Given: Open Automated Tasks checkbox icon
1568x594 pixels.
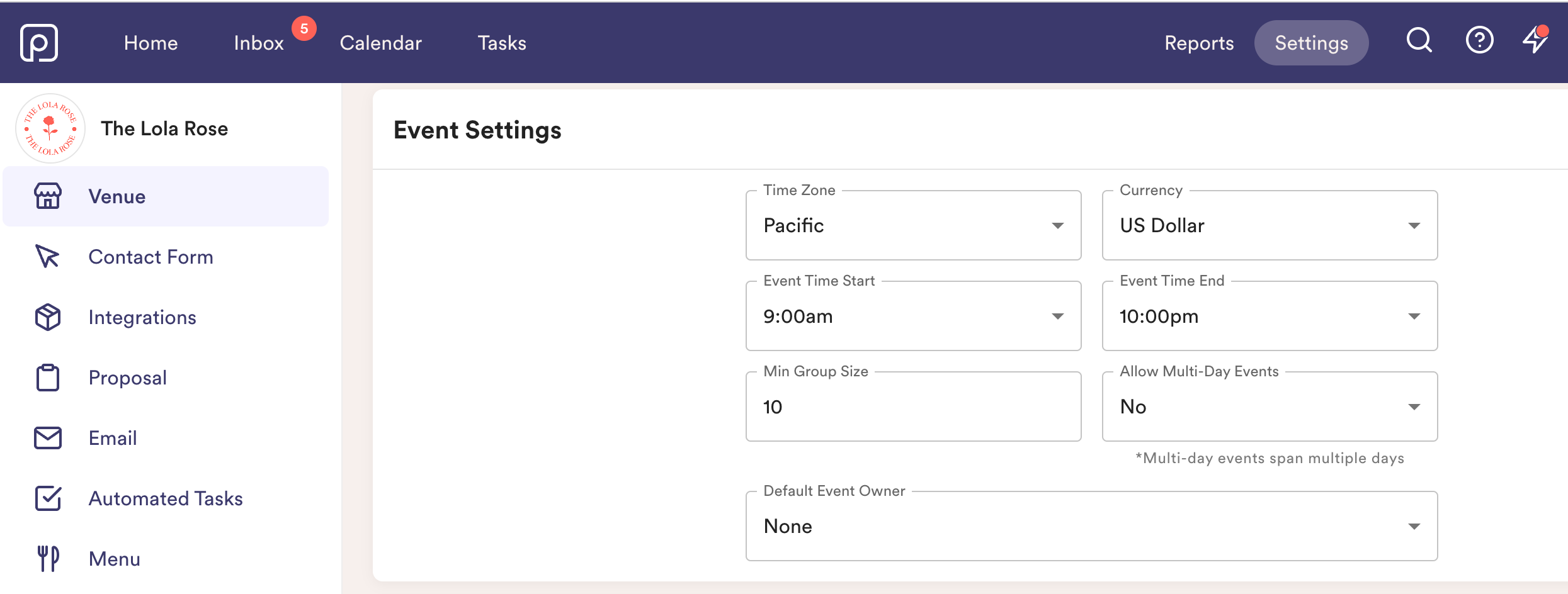Looking at the screenshot, I should point(48,498).
